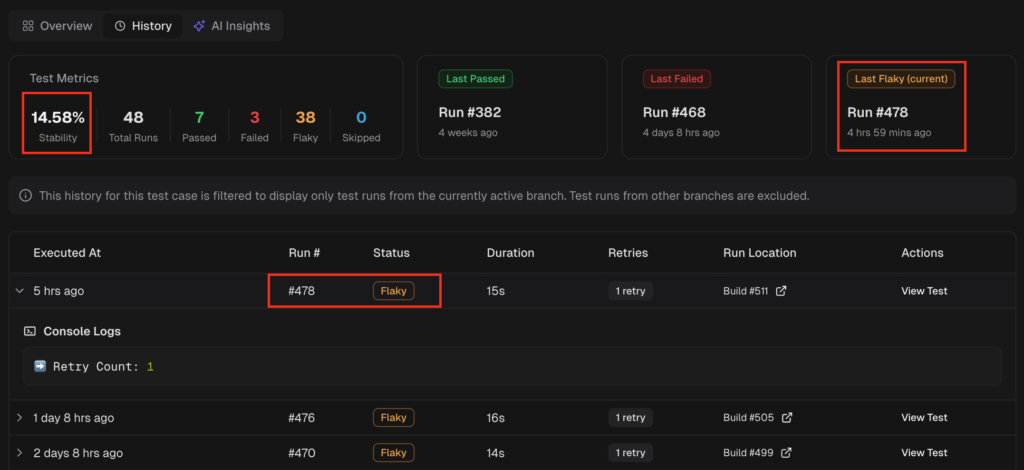Click View Test for Run #478
The height and width of the screenshot is (470, 1024).
click(924, 291)
